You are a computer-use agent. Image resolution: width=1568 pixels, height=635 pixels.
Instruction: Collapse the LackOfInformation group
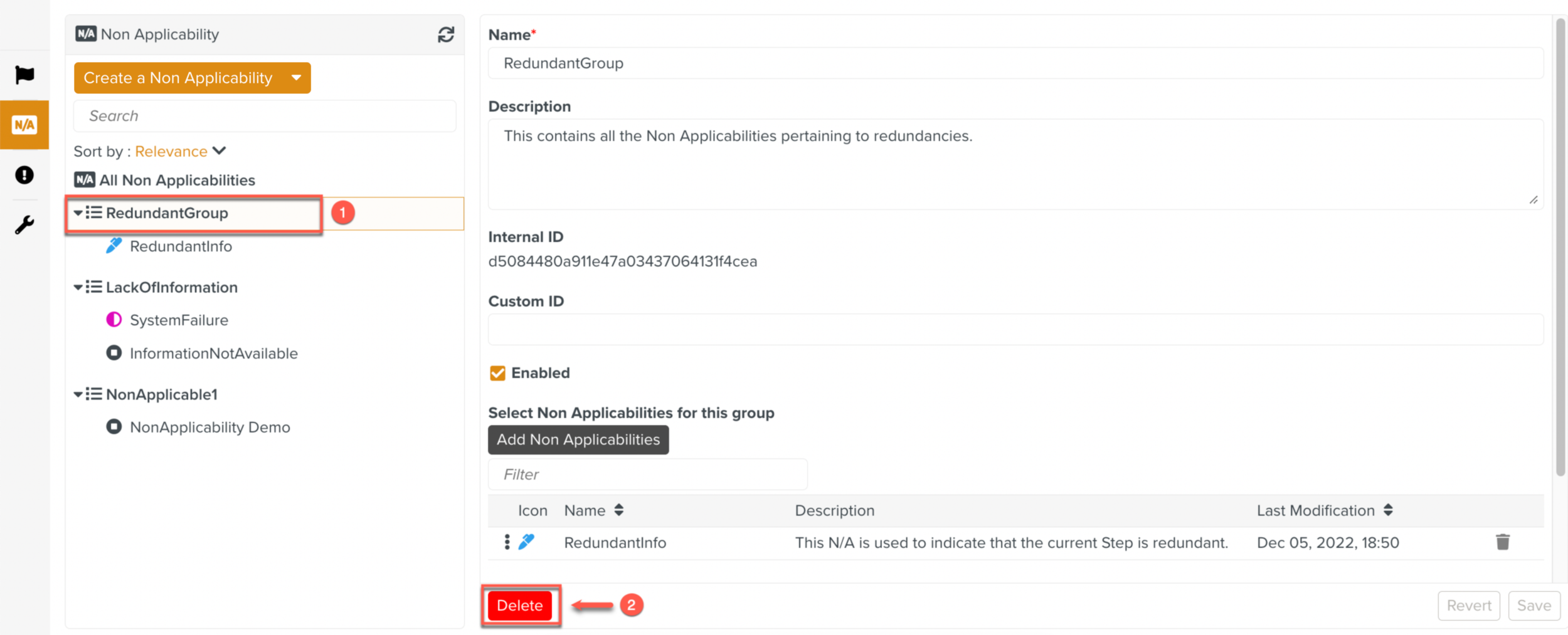pyautogui.click(x=78, y=288)
